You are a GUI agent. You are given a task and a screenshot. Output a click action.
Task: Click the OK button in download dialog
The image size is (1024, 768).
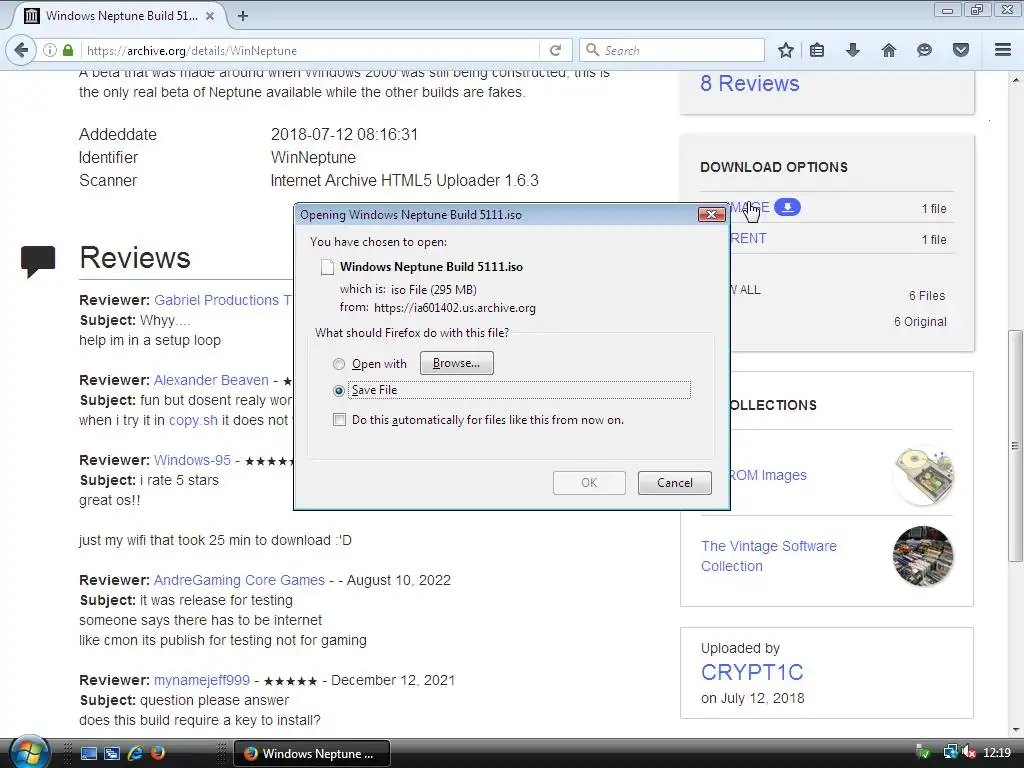[589, 483]
